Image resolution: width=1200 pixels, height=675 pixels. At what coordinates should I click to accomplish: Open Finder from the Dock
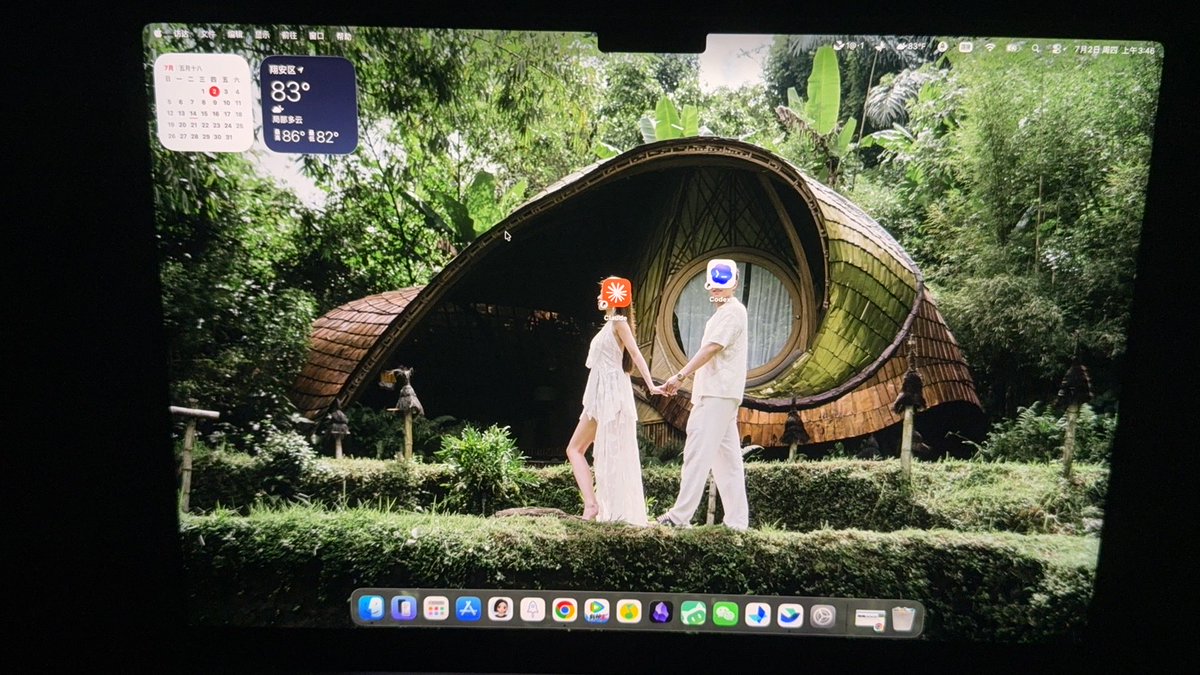pos(371,608)
